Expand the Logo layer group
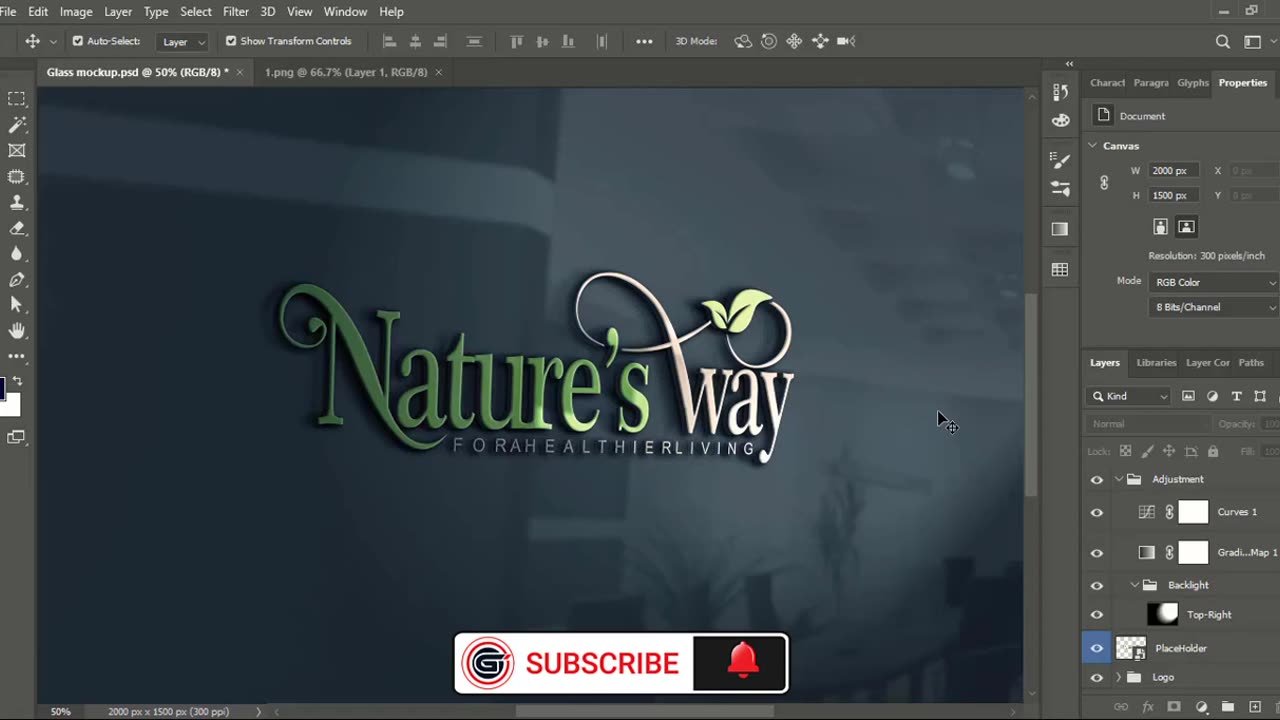The width and height of the screenshot is (1280, 720). coord(1119,677)
